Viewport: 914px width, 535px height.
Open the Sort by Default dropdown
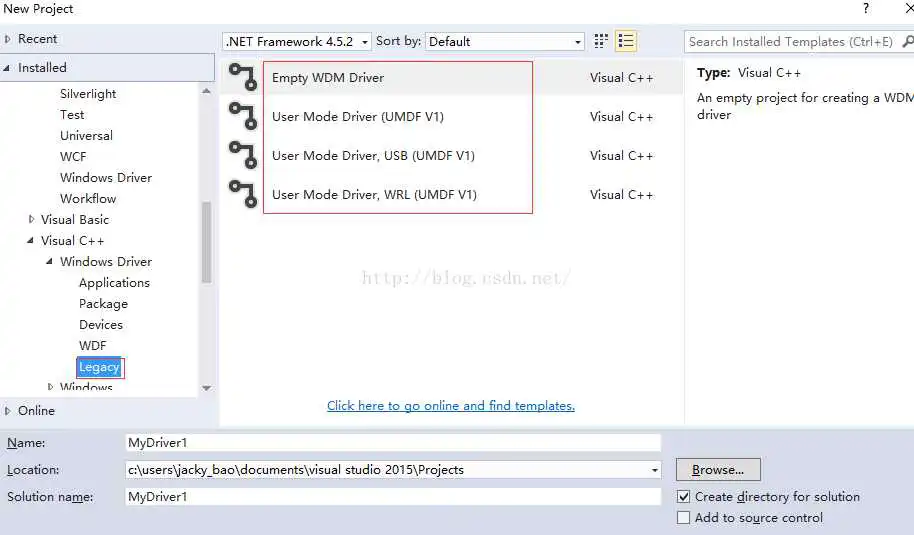[x=504, y=41]
